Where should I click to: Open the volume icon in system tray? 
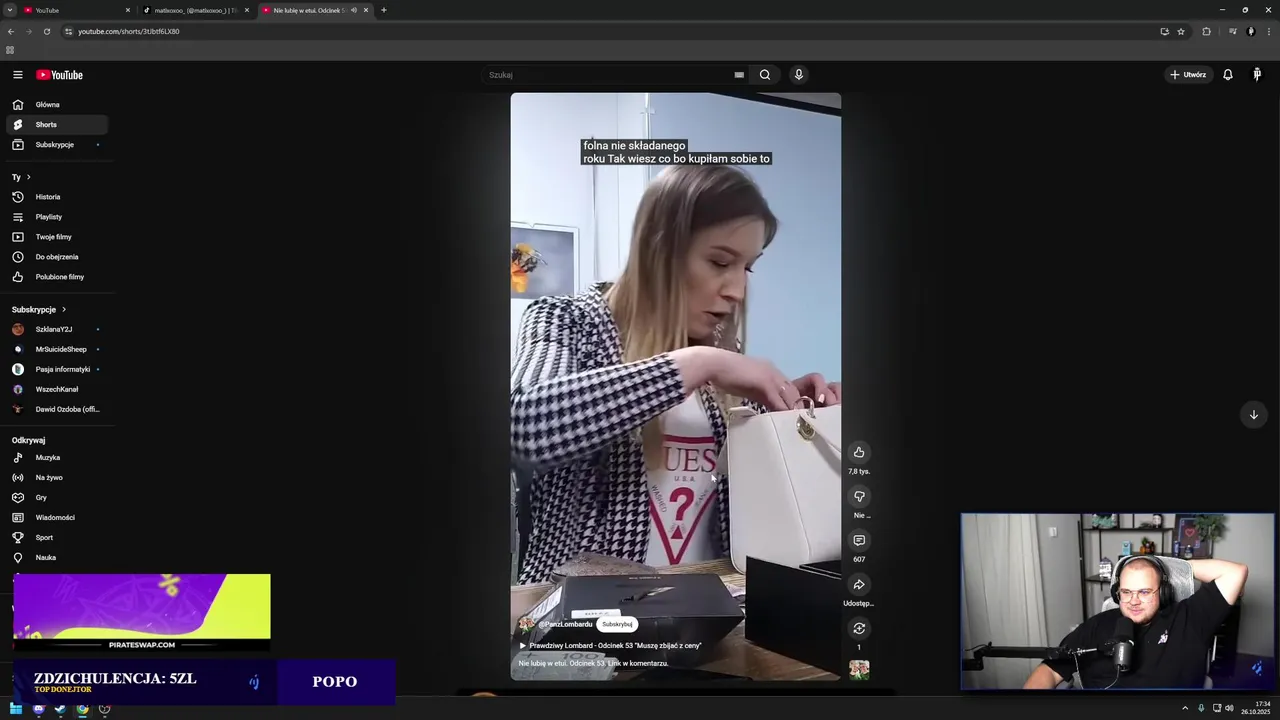pos(1229,709)
